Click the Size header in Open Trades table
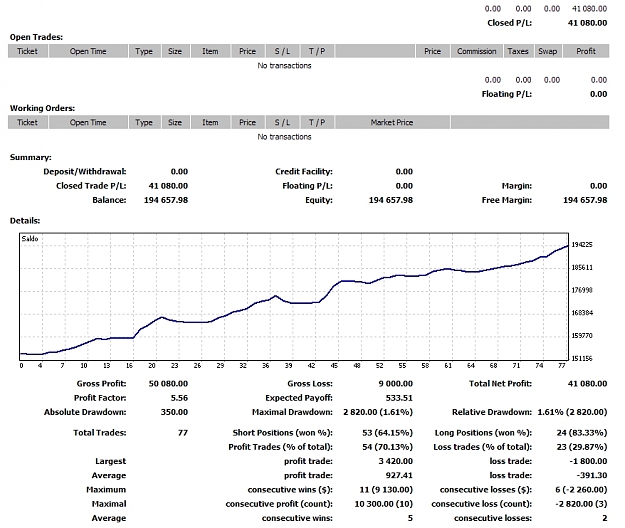625x528 pixels. [175, 51]
